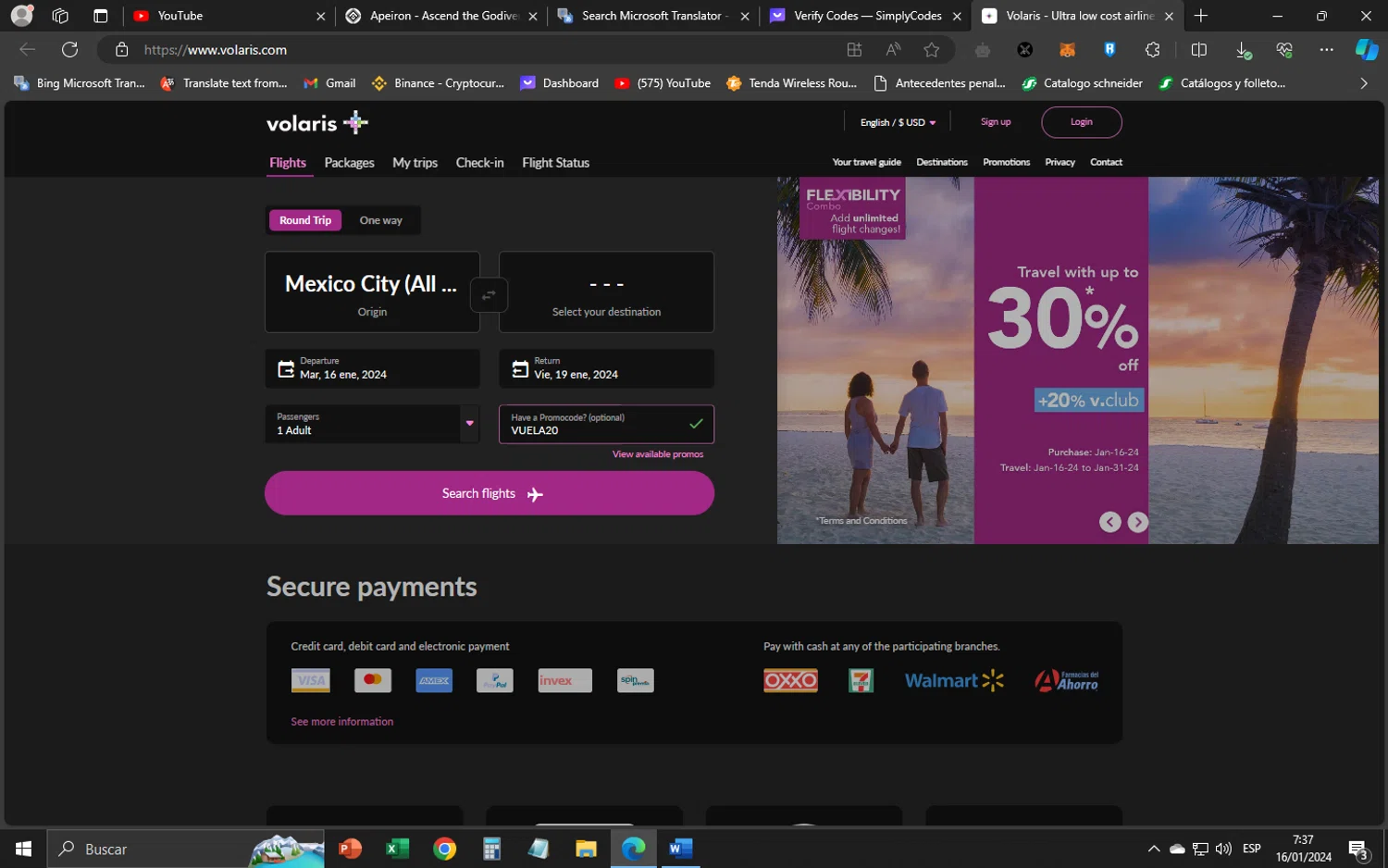Open Edge Copilot sidebar icon
This screenshot has height=868, width=1388.
pos(1366,50)
